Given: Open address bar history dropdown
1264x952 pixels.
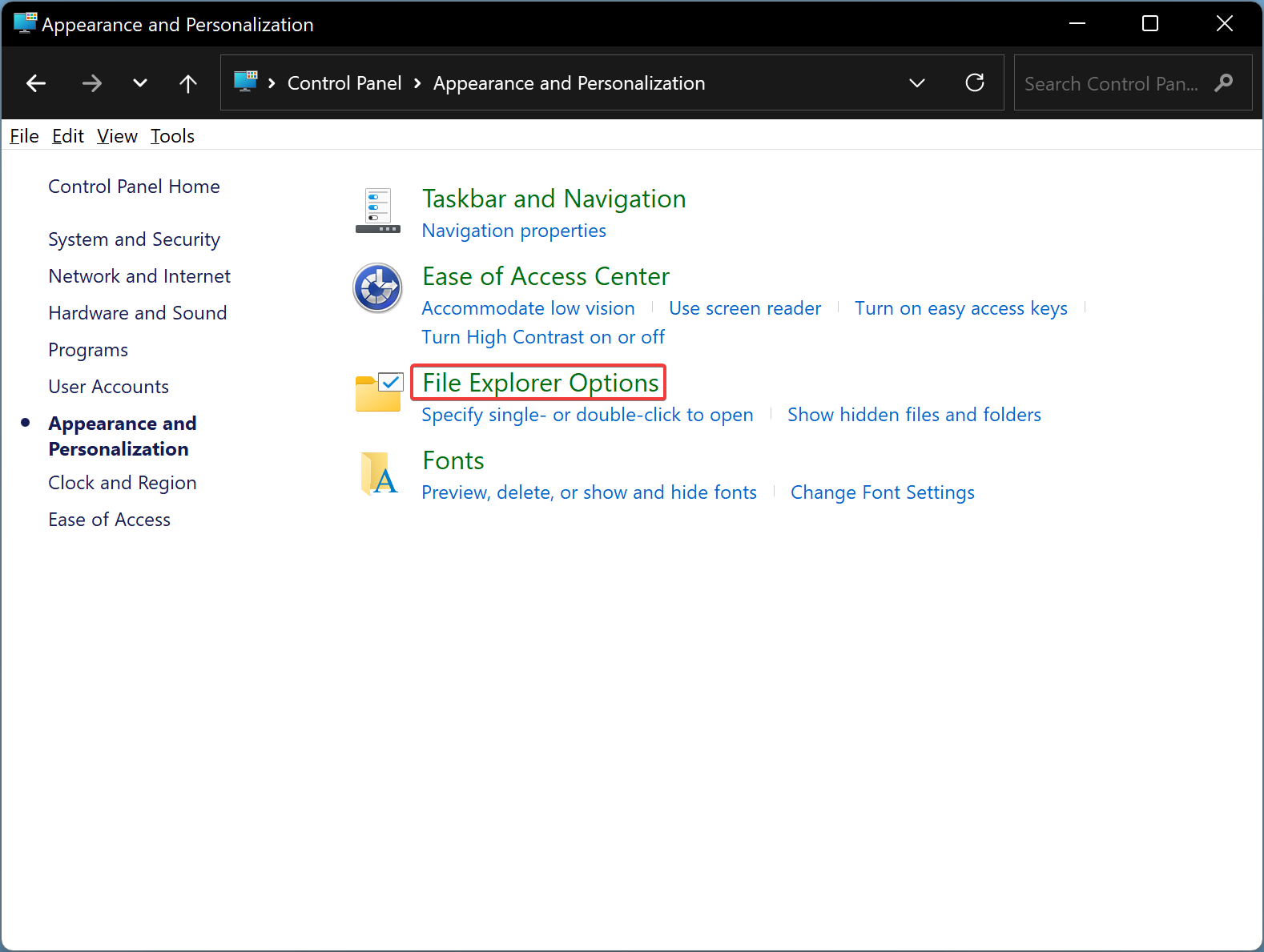Looking at the screenshot, I should [917, 83].
